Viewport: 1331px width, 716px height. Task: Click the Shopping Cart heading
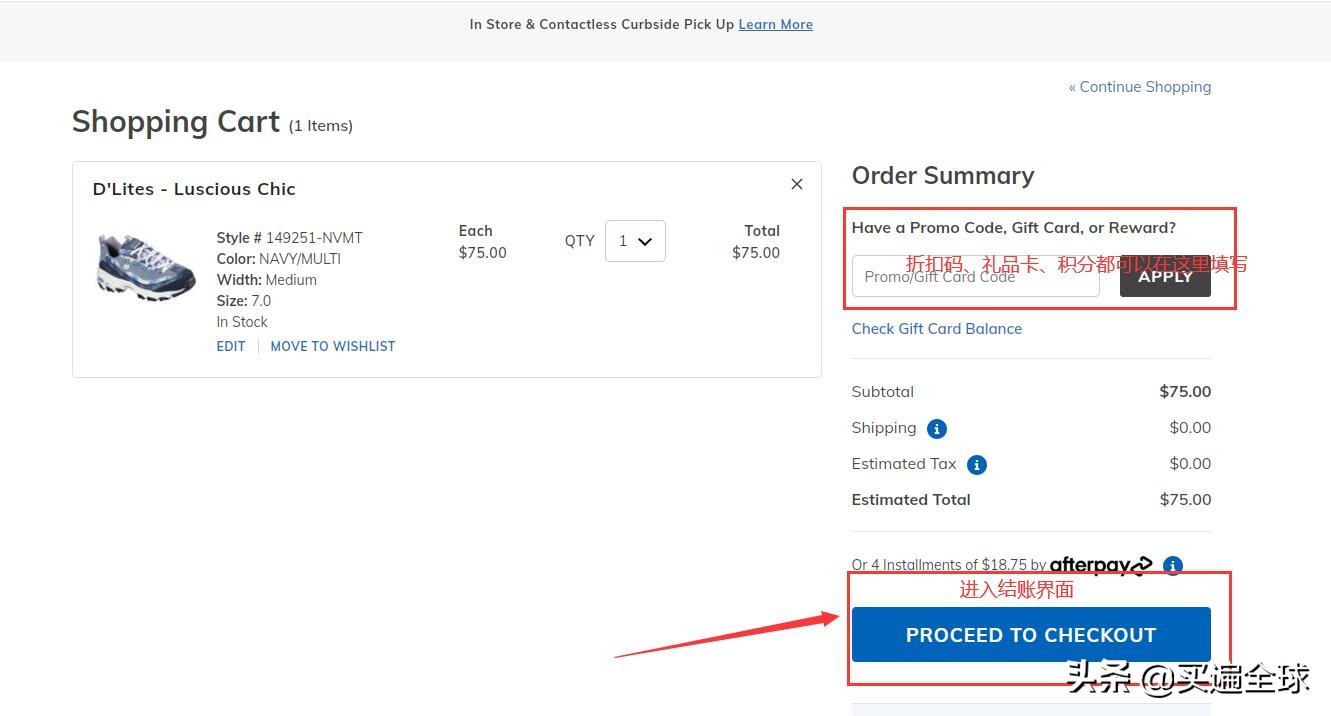point(176,122)
